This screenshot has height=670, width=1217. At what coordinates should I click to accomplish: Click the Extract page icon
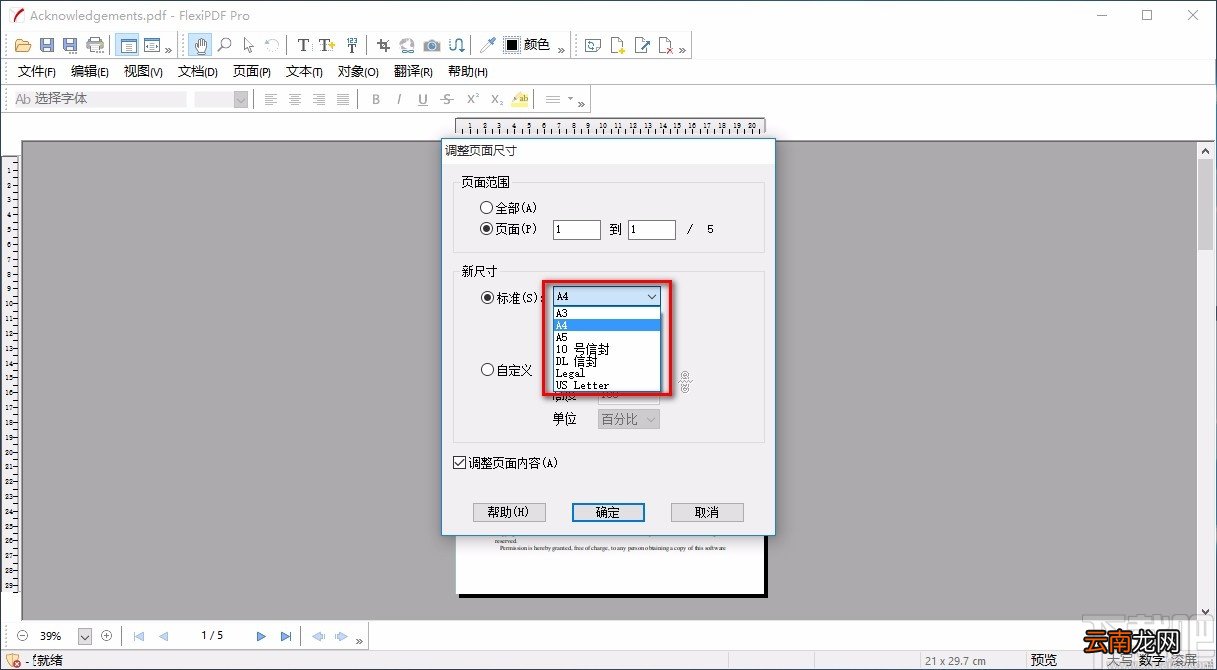click(x=642, y=45)
